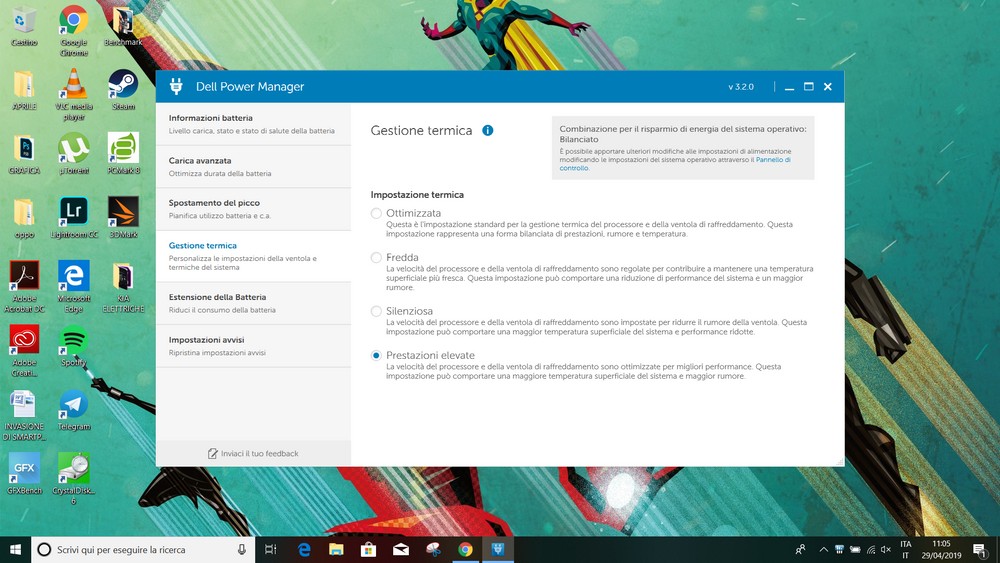Select the APRILE folder on desktop
This screenshot has width=1000, height=563.
pos(24,91)
